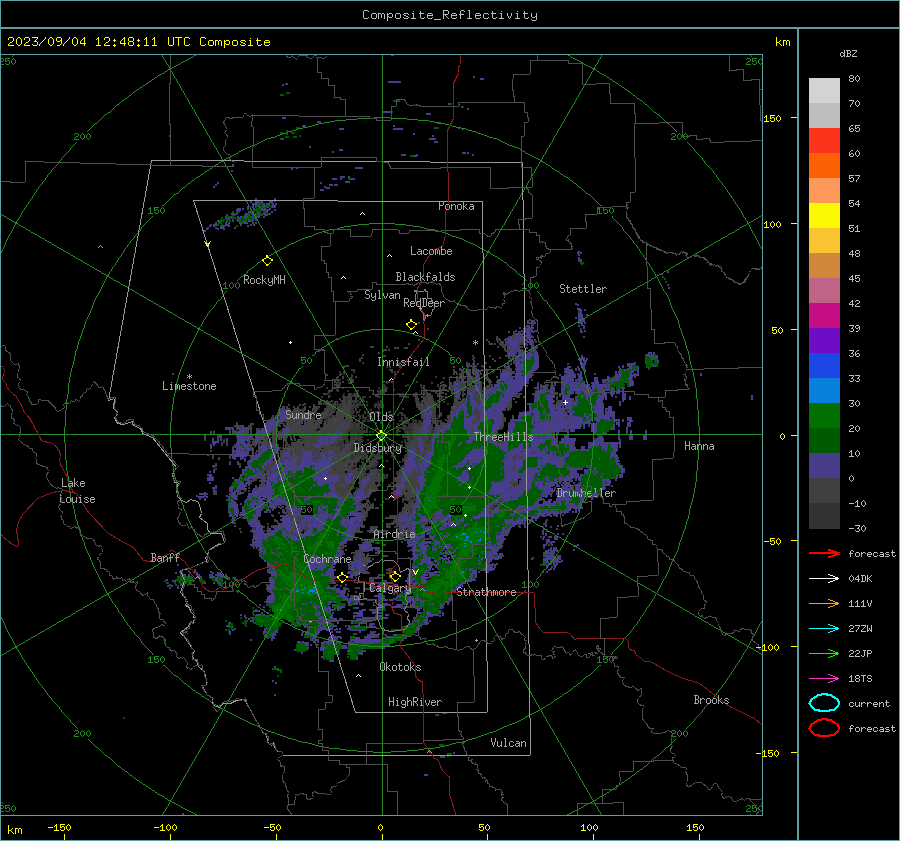Image resolution: width=900 pixels, height=841 pixels.
Task: Click the yellow radar-center diamond above Didsbury
Action: tap(381, 435)
